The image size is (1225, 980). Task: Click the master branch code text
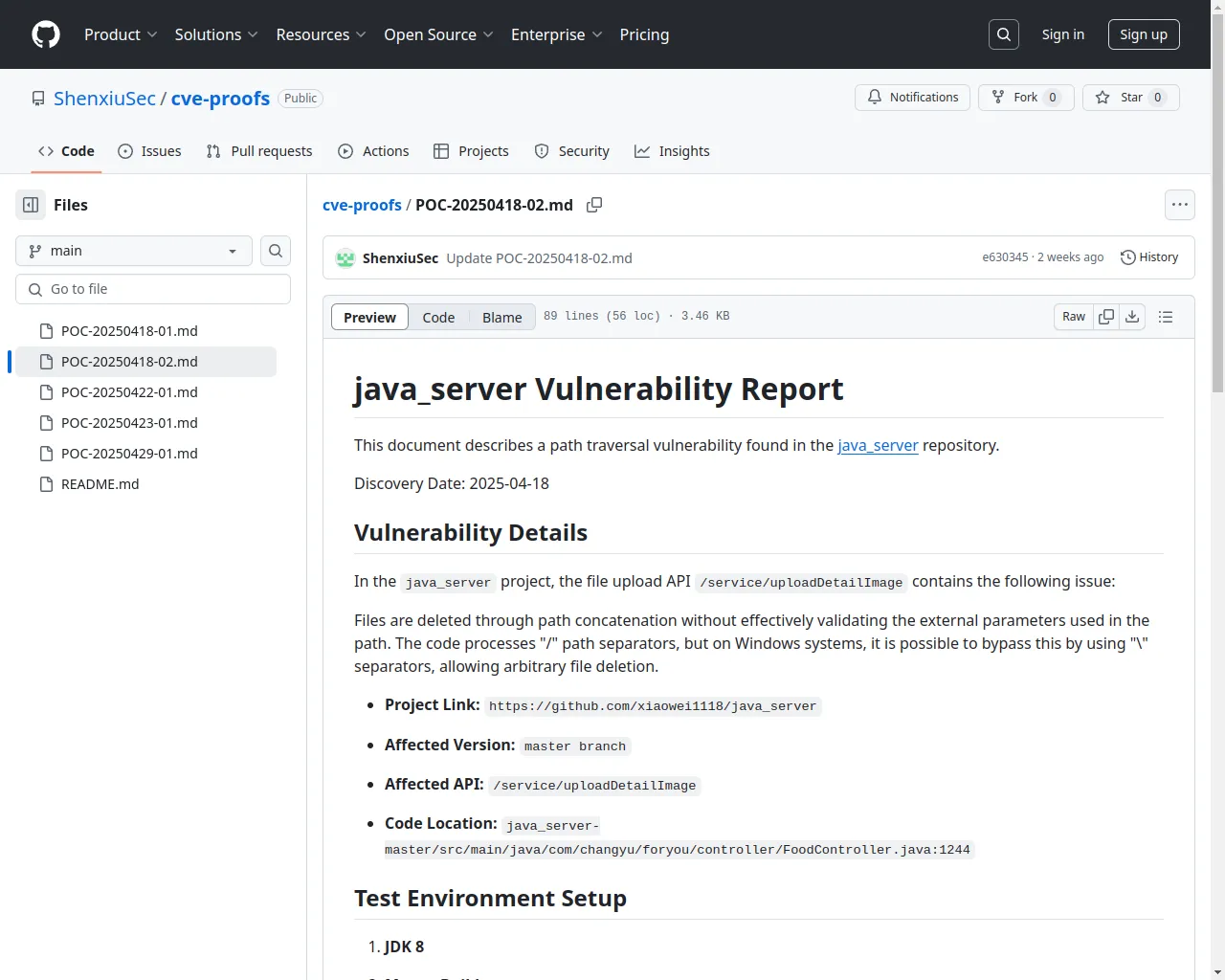tap(575, 746)
